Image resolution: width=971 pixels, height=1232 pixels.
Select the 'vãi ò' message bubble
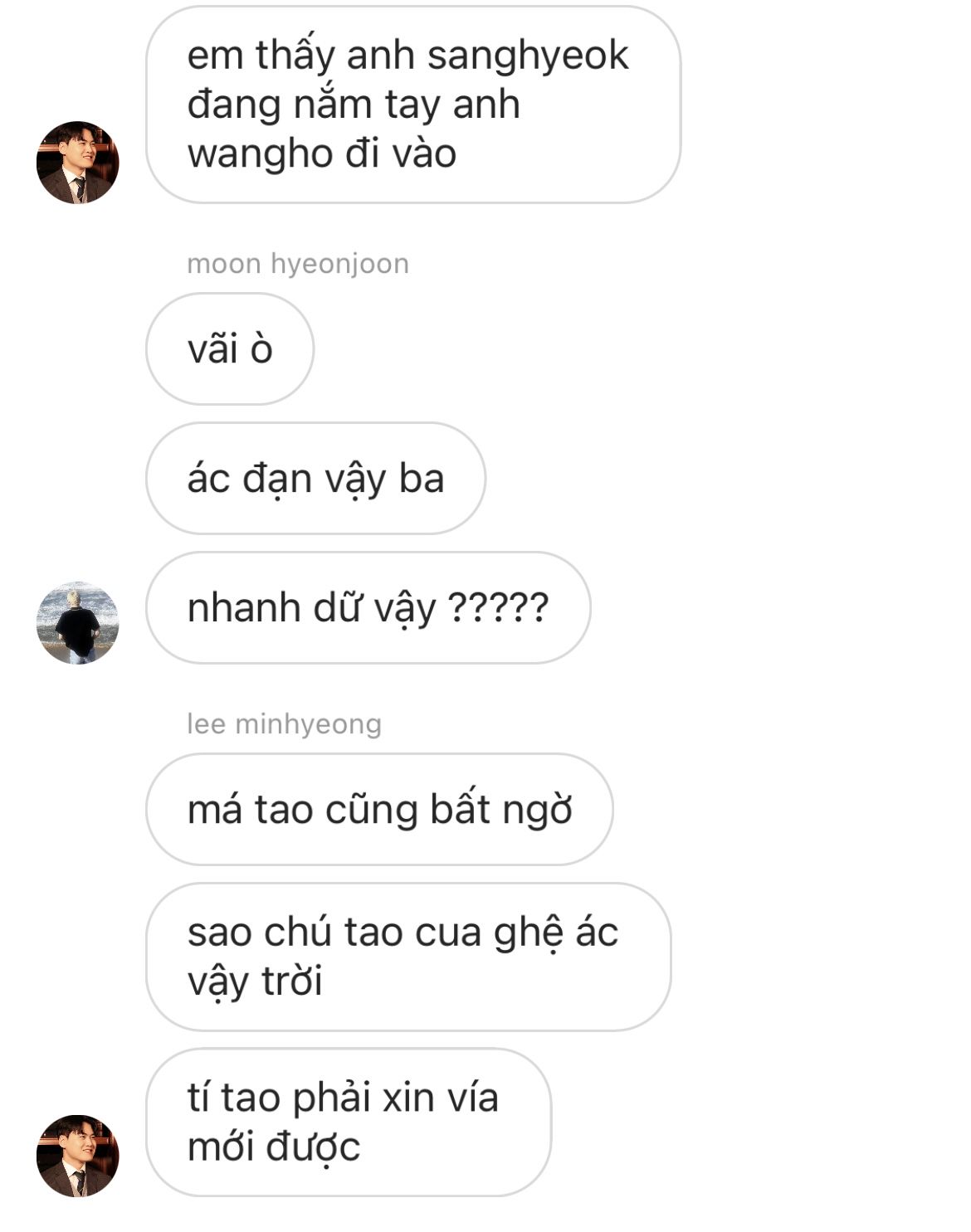pyautogui.click(x=230, y=348)
